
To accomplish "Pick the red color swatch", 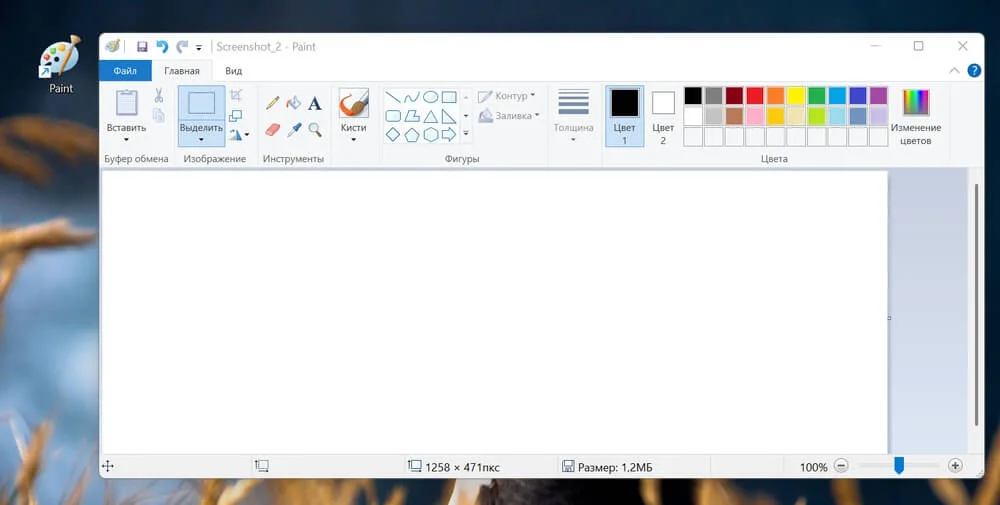I will 754,96.
